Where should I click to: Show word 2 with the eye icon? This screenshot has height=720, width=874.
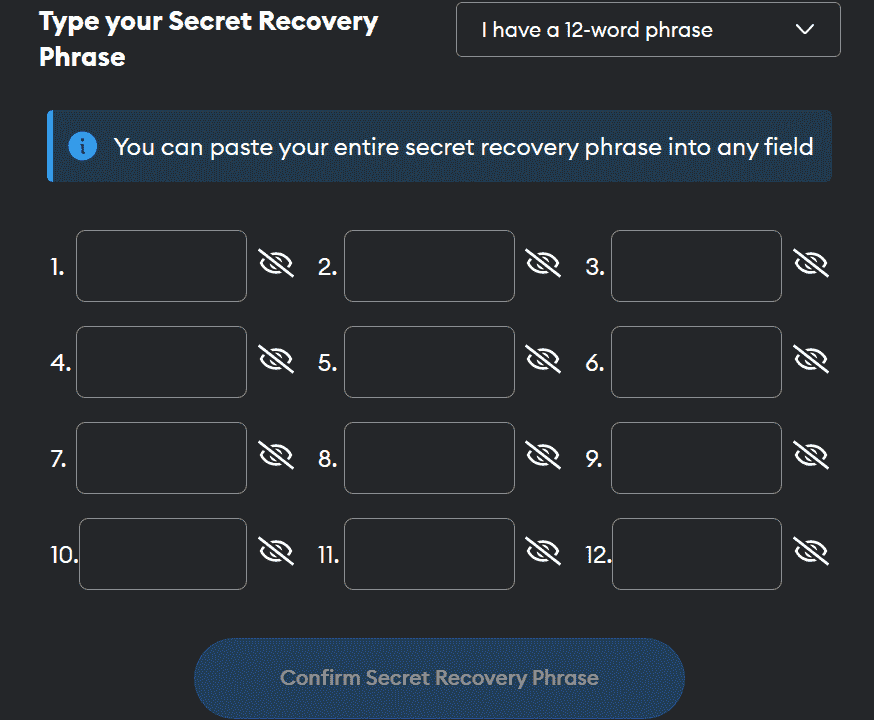tap(543, 264)
